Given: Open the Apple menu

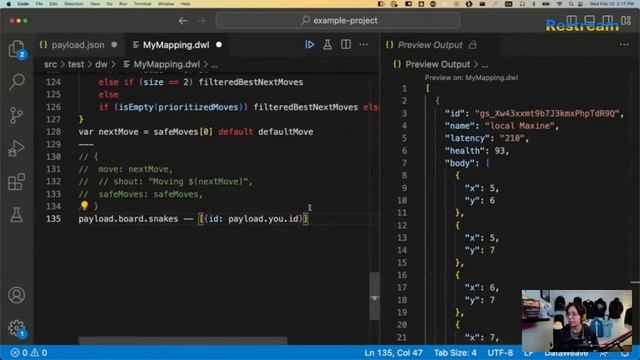Looking at the screenshot, I should coord(9,4).
